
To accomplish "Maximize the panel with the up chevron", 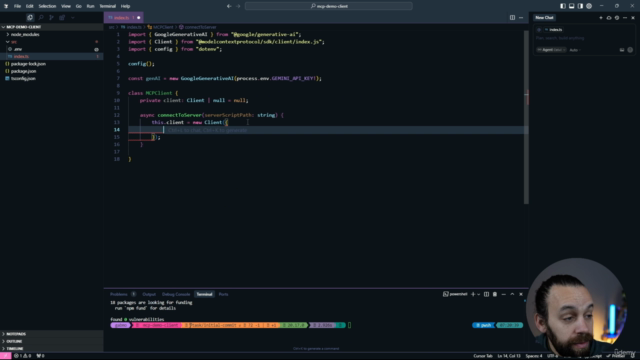I will pos(512,294).
